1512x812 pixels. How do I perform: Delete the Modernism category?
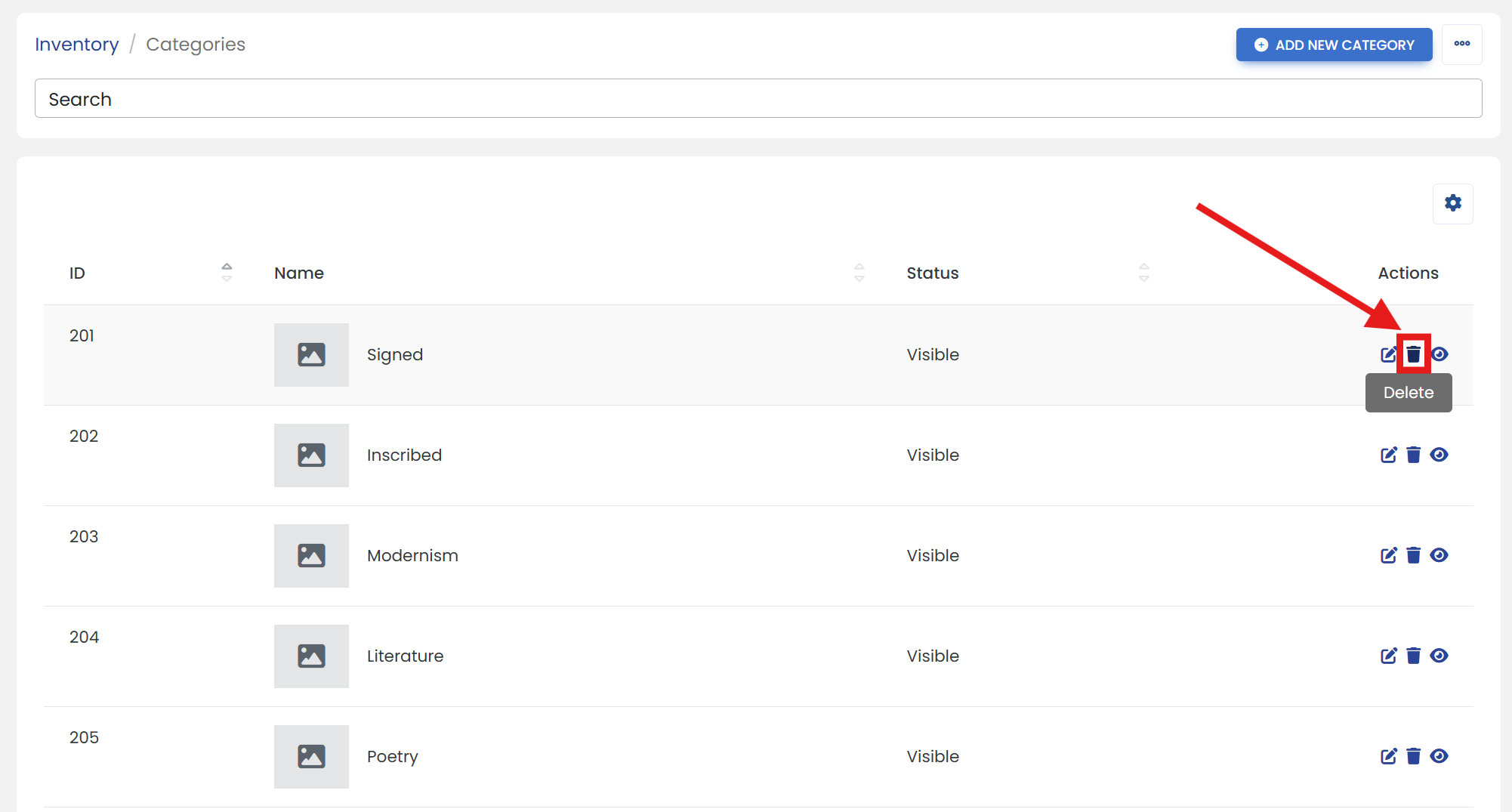tap(1413, 555)
